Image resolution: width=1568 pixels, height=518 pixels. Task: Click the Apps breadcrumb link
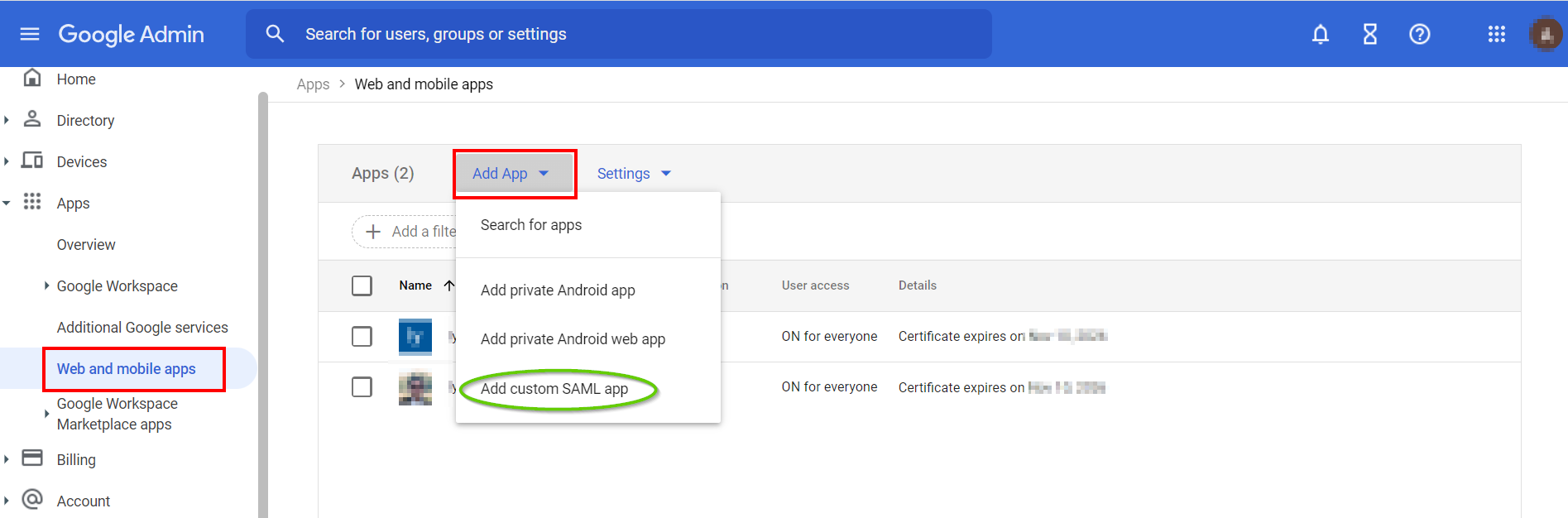point(313,84)
